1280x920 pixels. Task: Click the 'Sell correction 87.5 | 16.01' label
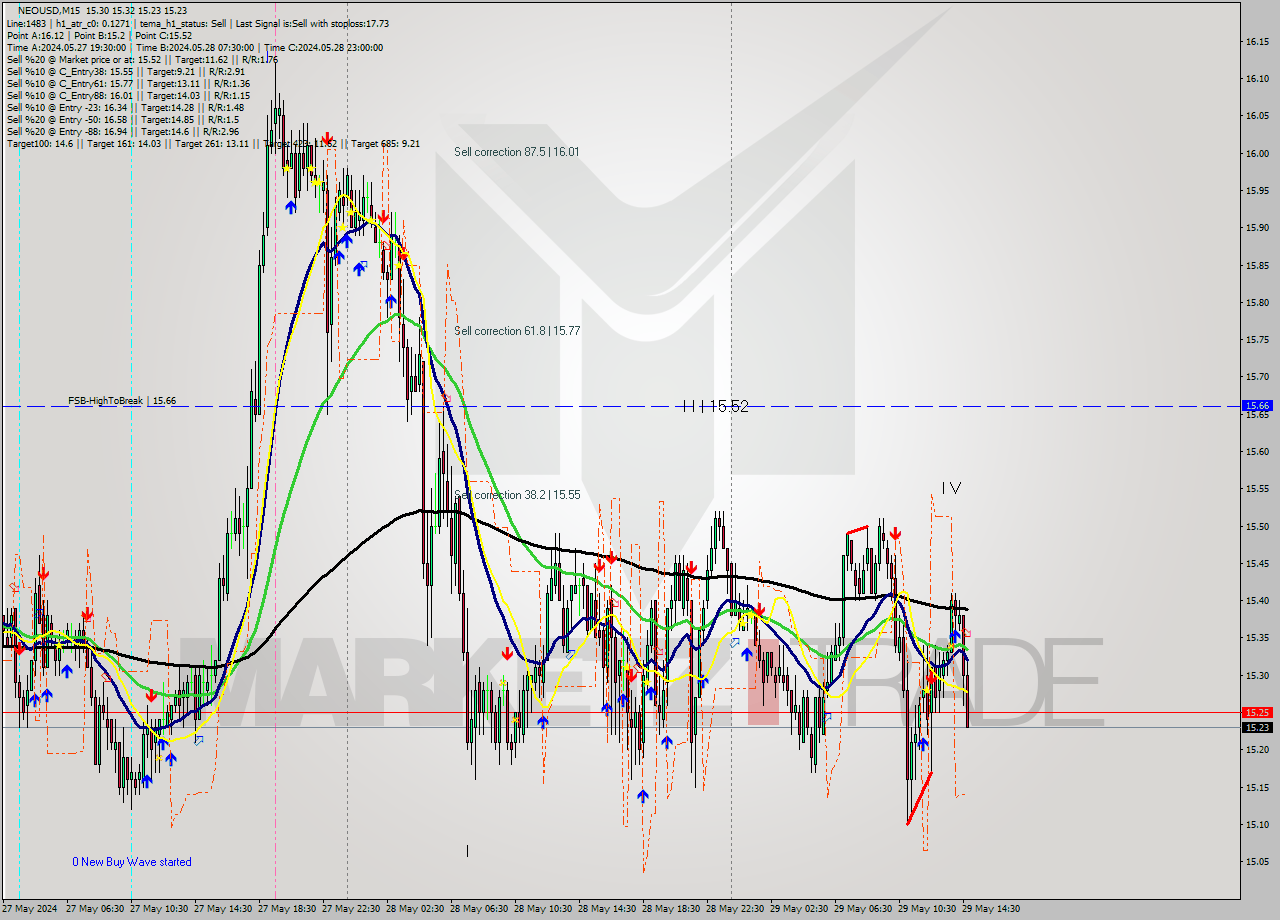pos(516,152)
